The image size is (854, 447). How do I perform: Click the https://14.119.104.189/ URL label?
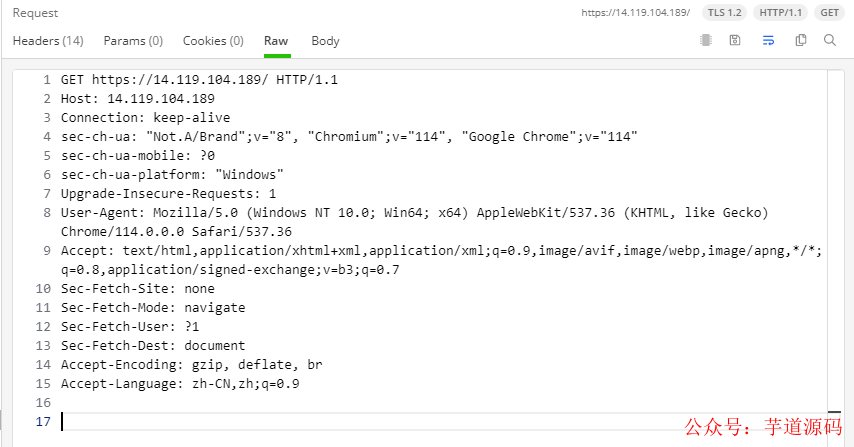point(636,13)
